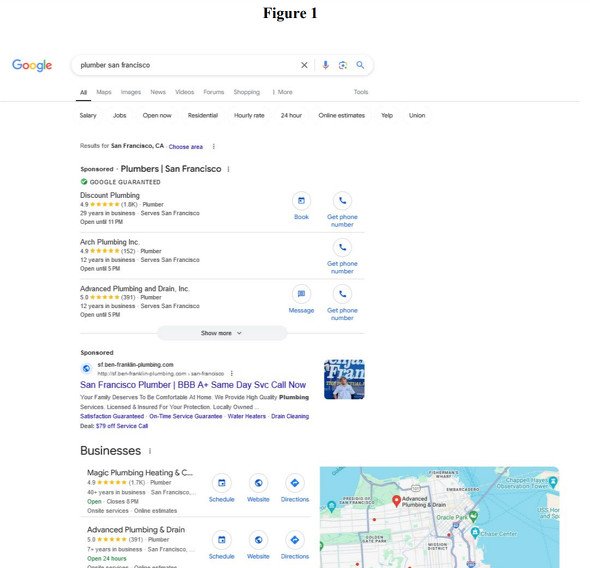590x568 pixels.
Task: Open Magic Plumbing Heating business listing
Action: pos(140,473)
